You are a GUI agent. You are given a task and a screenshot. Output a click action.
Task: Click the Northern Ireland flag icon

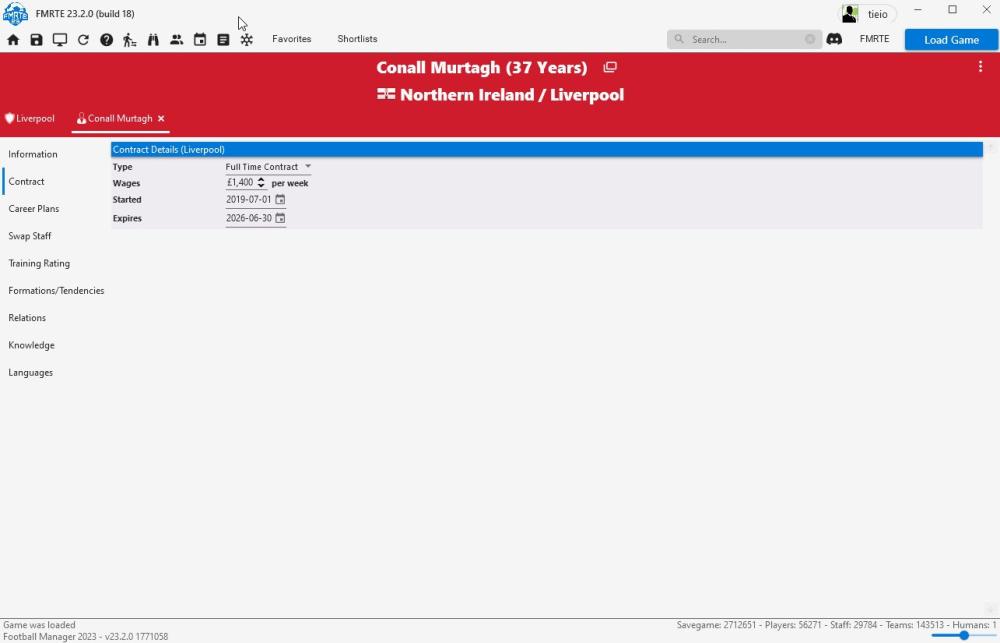coord(386,94)
